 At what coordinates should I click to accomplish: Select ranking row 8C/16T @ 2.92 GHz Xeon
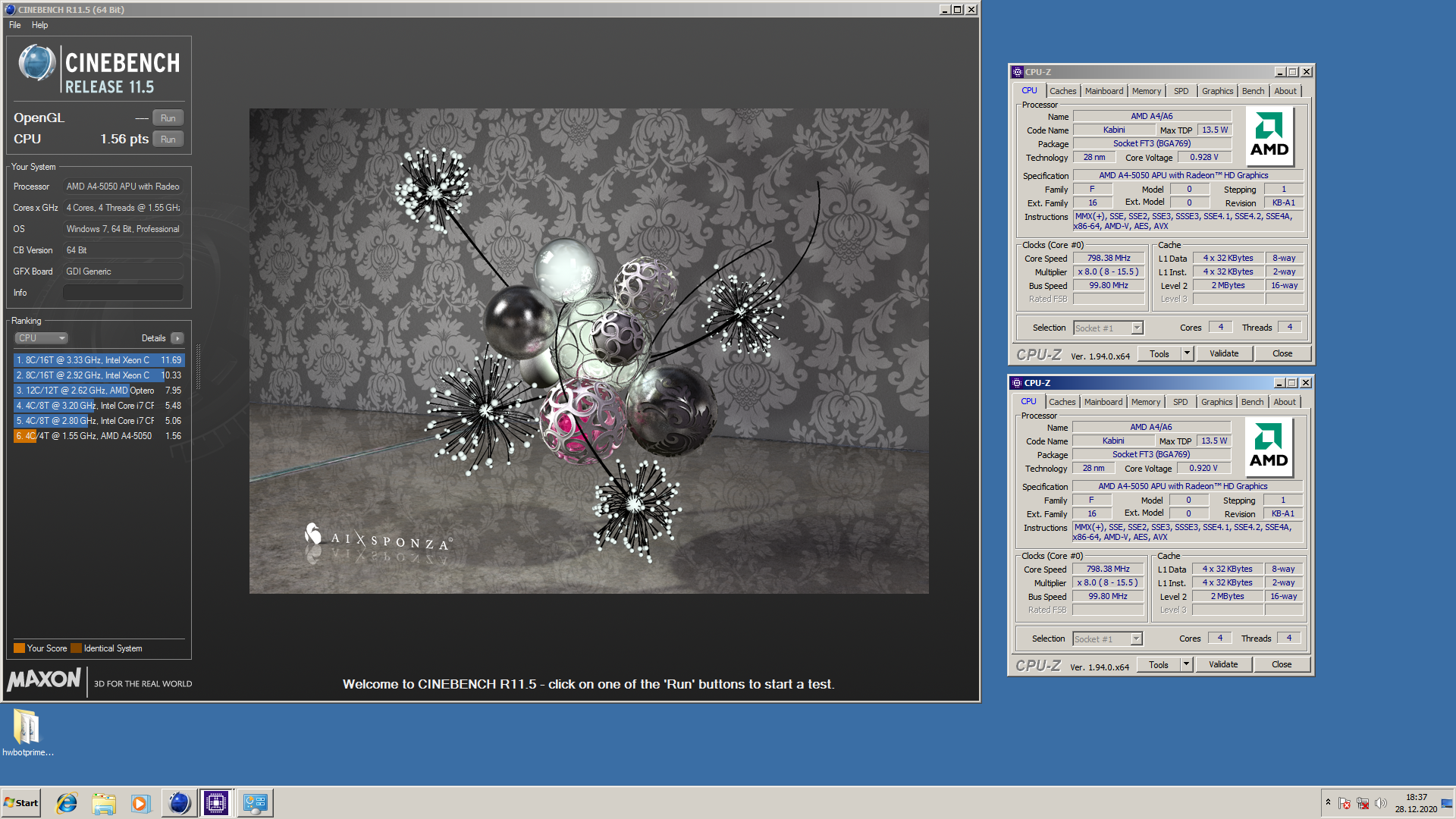(99, 375)
